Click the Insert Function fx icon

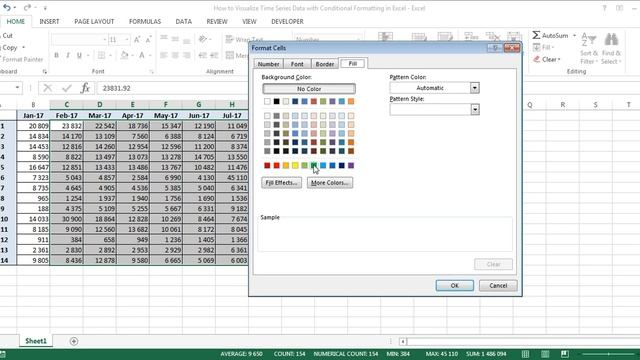tap(85, 88)
